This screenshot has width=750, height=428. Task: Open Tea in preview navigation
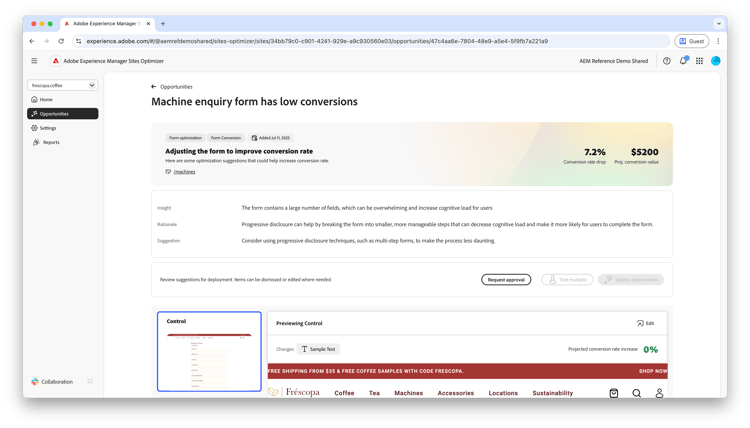click(374, 393)
